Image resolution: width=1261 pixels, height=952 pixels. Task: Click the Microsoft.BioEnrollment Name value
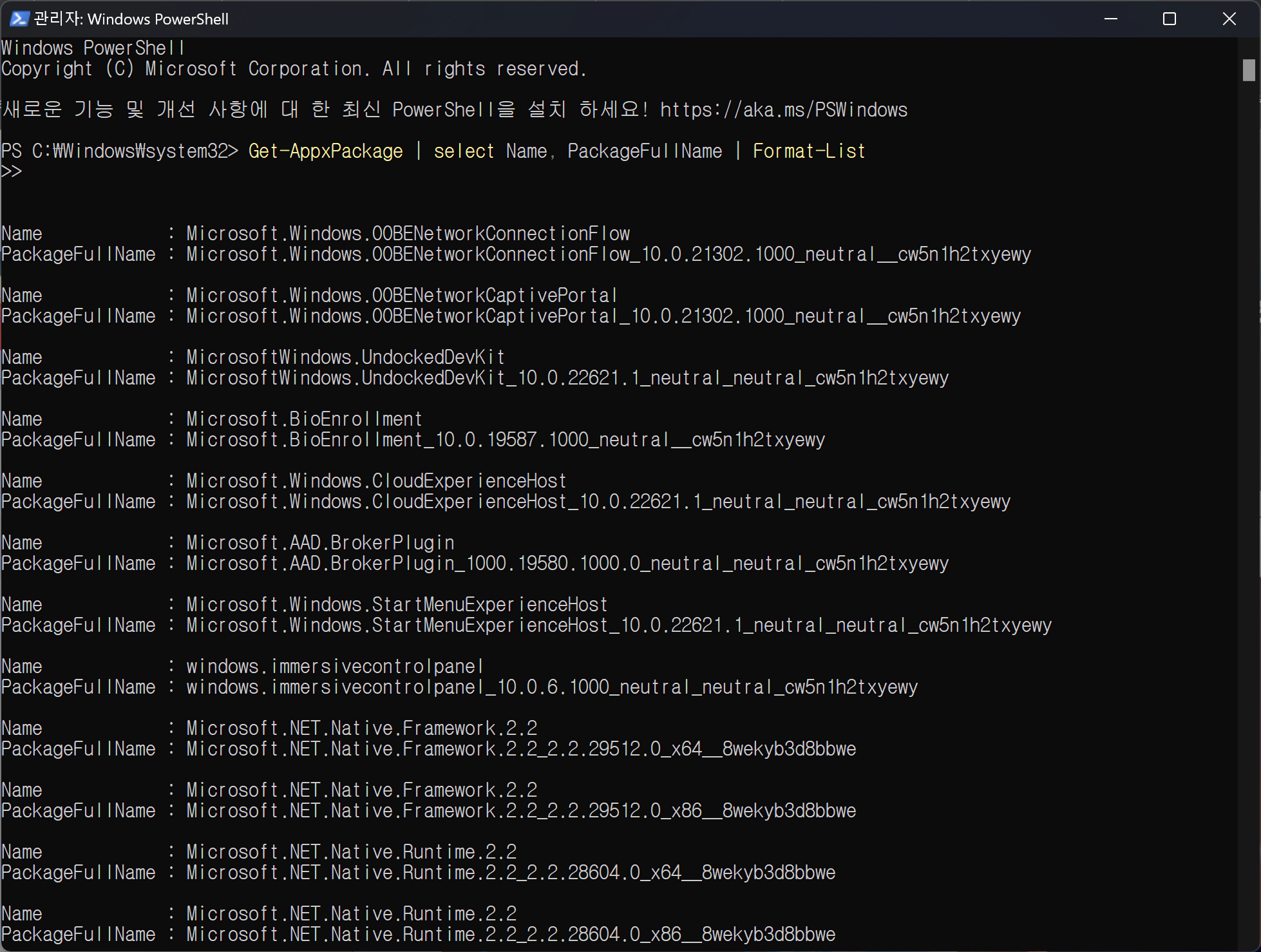coord(304,419)
